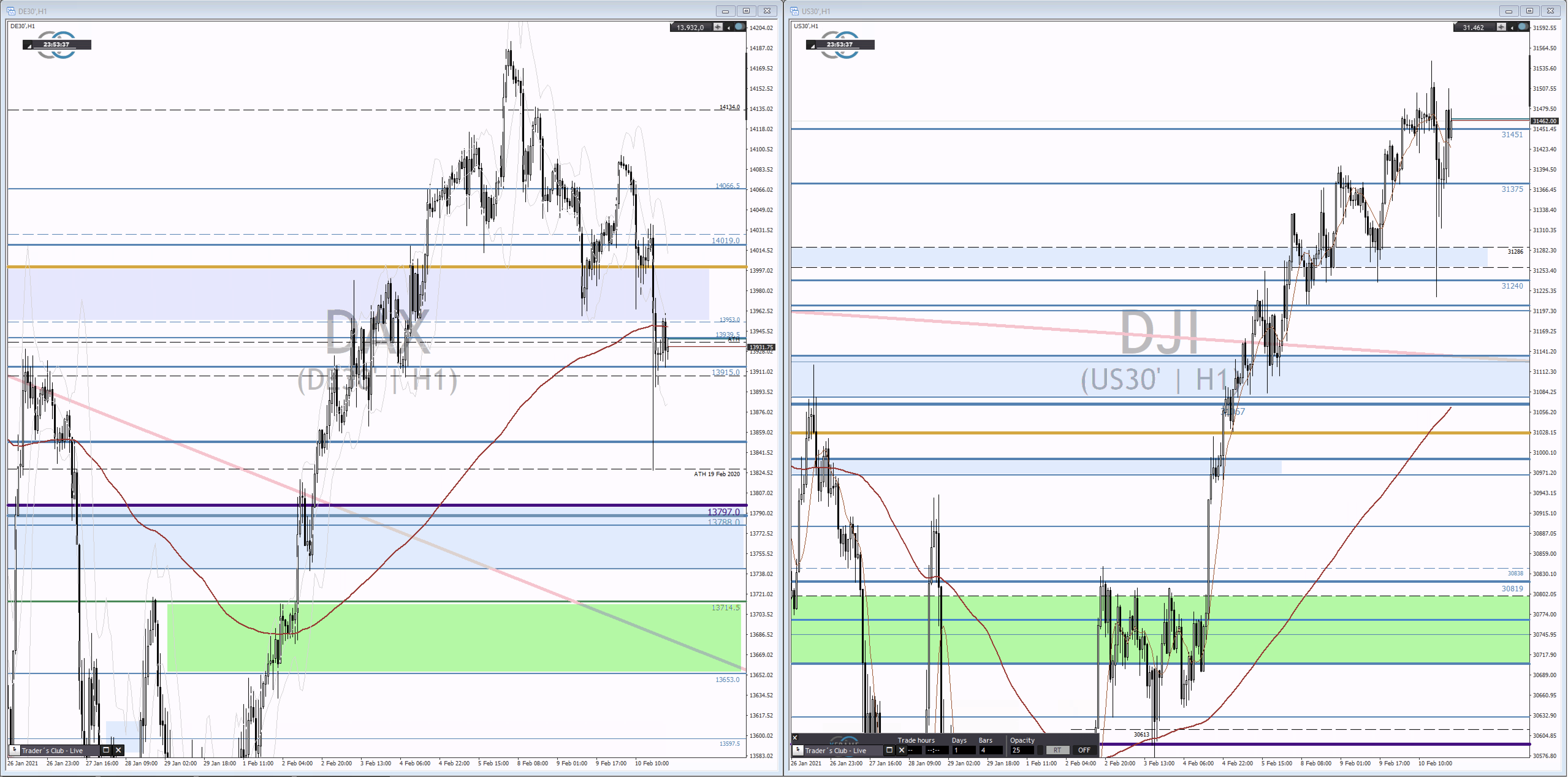Viewport: 1568px width, 777px height.
Task: Click DE30',H1 symbol label inside left chart
Action: 22,26
